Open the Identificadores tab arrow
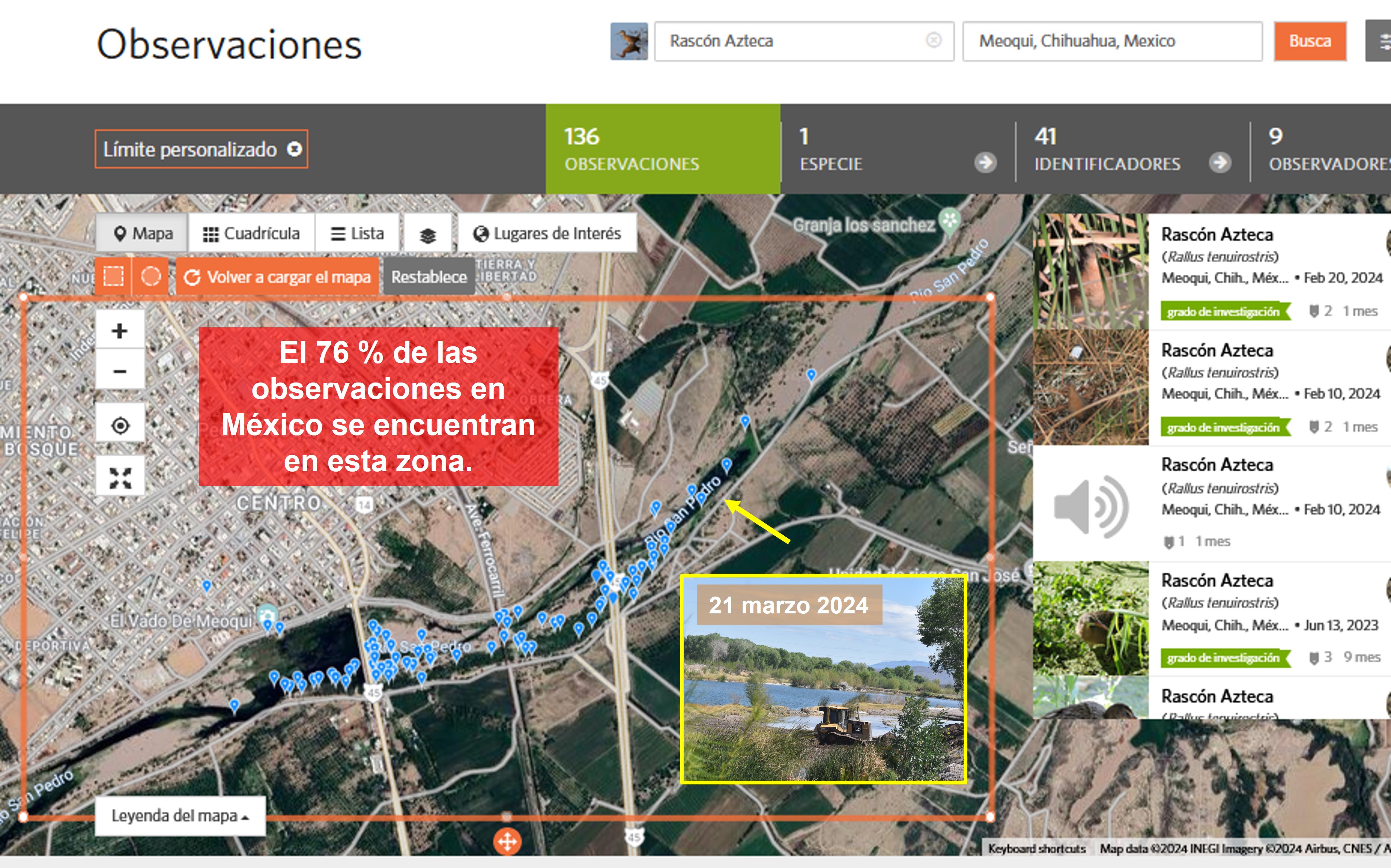Image resolution: width=1391 pixels, height=868 pixels. point(1219,163)
